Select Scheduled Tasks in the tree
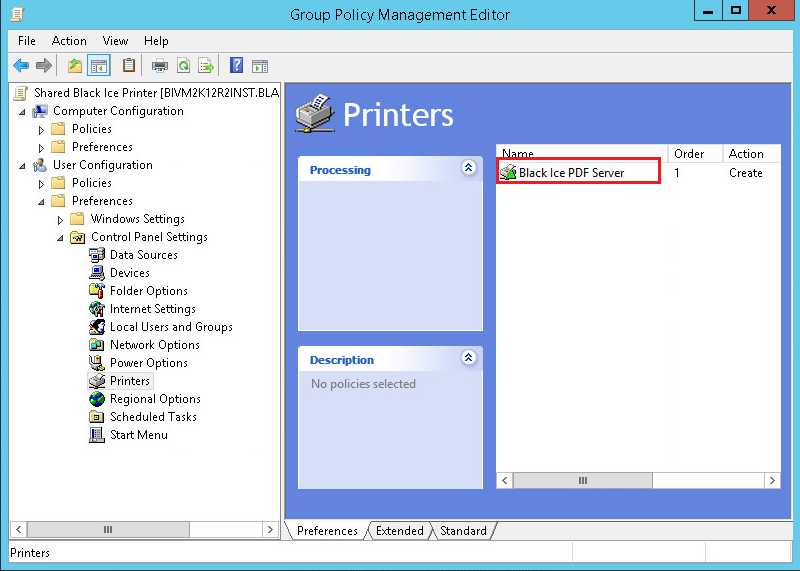800x571 pixels. [153, 417]
